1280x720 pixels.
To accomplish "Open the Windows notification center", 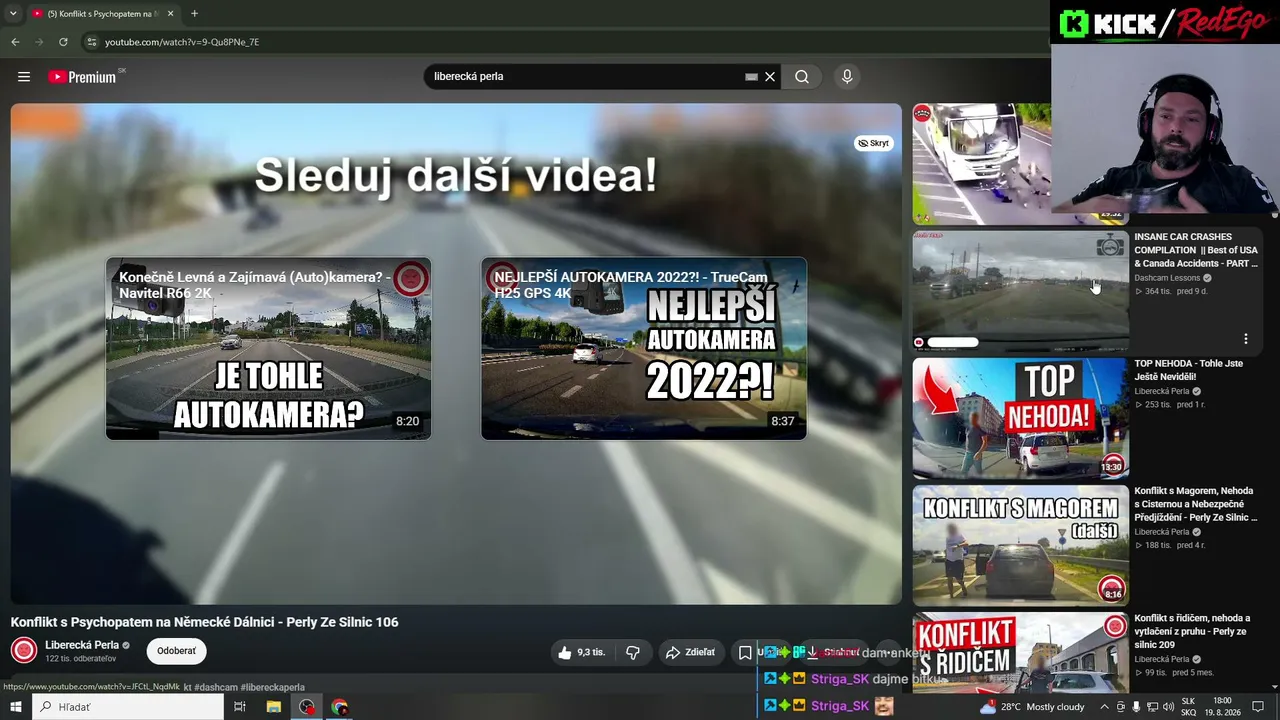I will (x=1259, y=707).
